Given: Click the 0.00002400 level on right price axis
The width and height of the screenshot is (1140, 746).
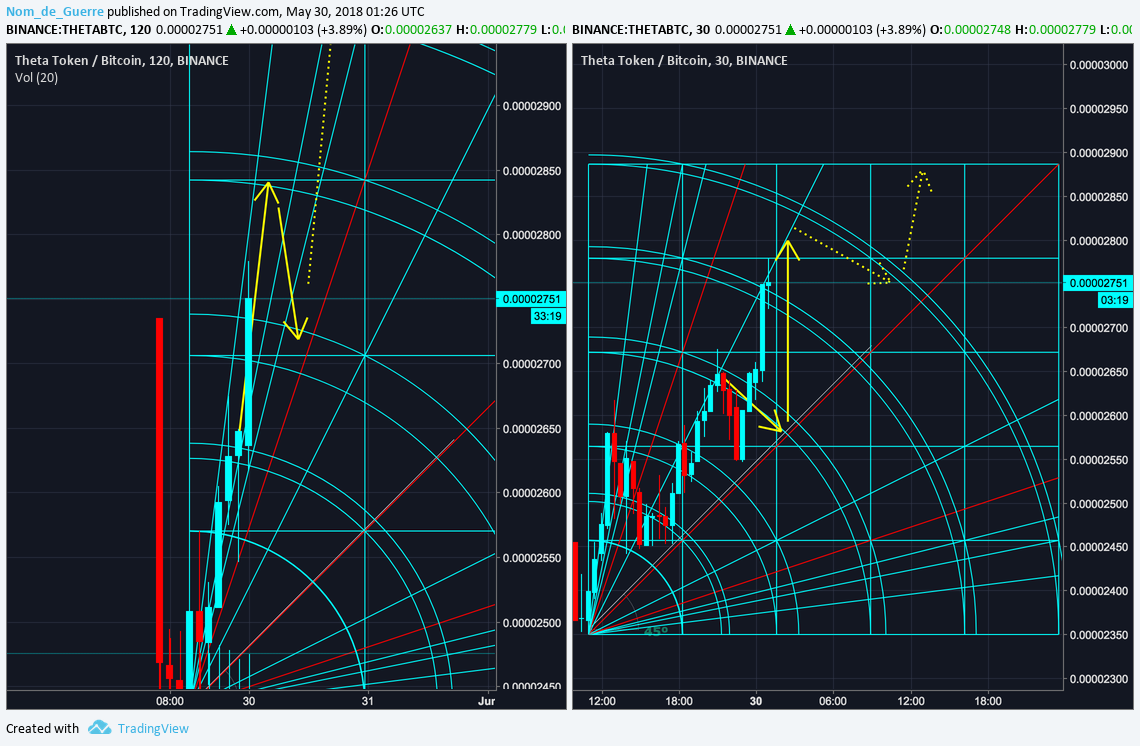Looking at the screenshot, I should 1099,591.
